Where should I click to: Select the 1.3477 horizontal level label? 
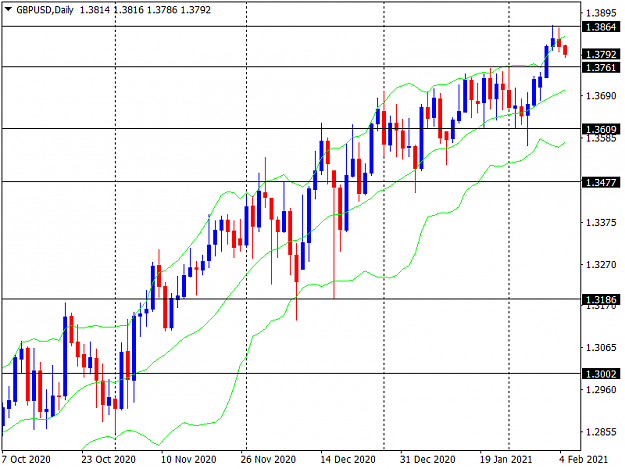[x=601, y=182]
